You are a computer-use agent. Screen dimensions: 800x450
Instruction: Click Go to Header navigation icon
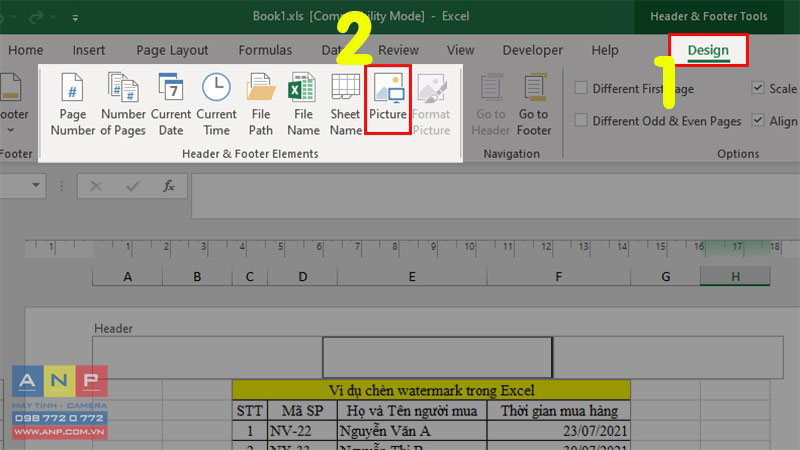coord(490,87)
